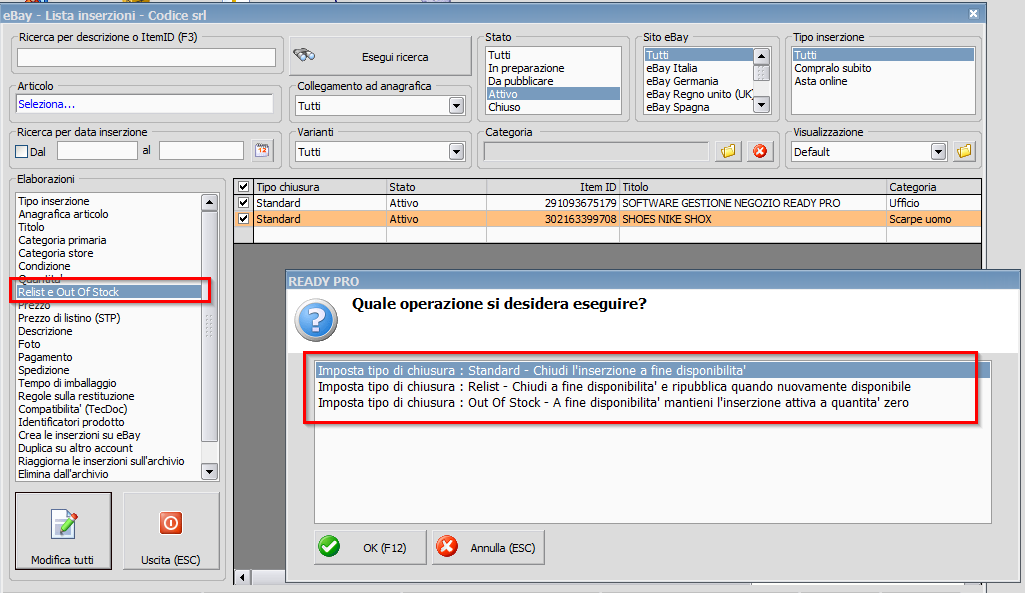The height and width of the screenshot is (593, 1025).
Task: Select the Standard closure type option
Action: pos(652,371)
